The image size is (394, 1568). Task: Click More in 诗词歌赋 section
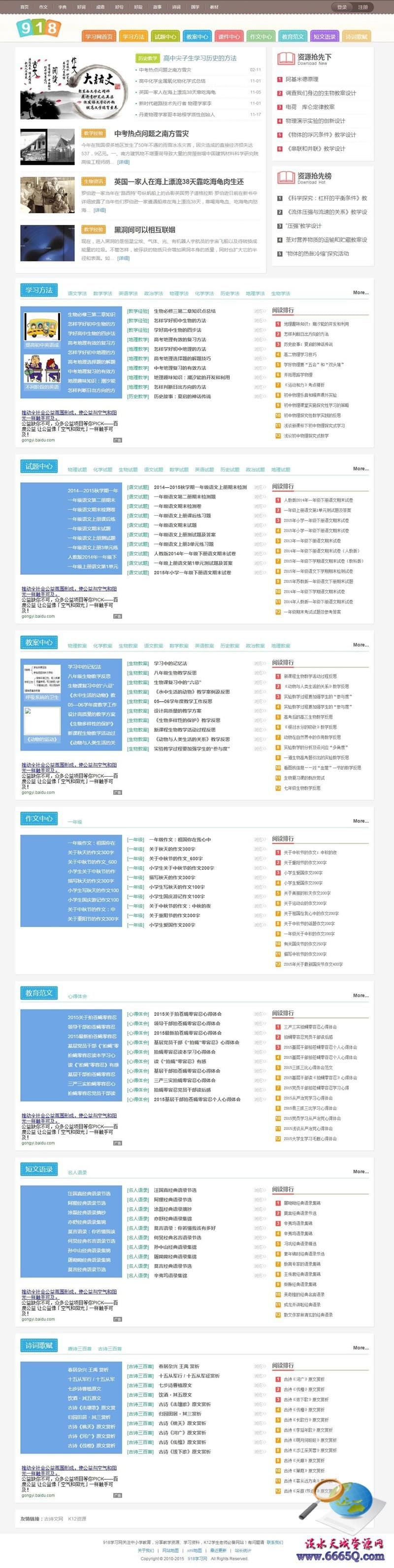tap(361, 1348)
